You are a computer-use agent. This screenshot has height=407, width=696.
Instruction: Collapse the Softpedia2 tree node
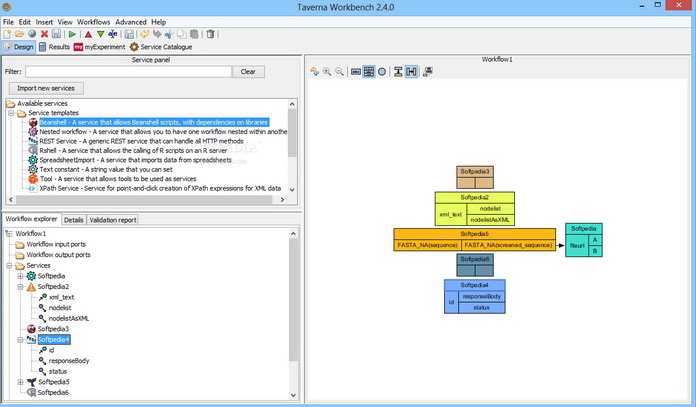(x=20, y=286)
